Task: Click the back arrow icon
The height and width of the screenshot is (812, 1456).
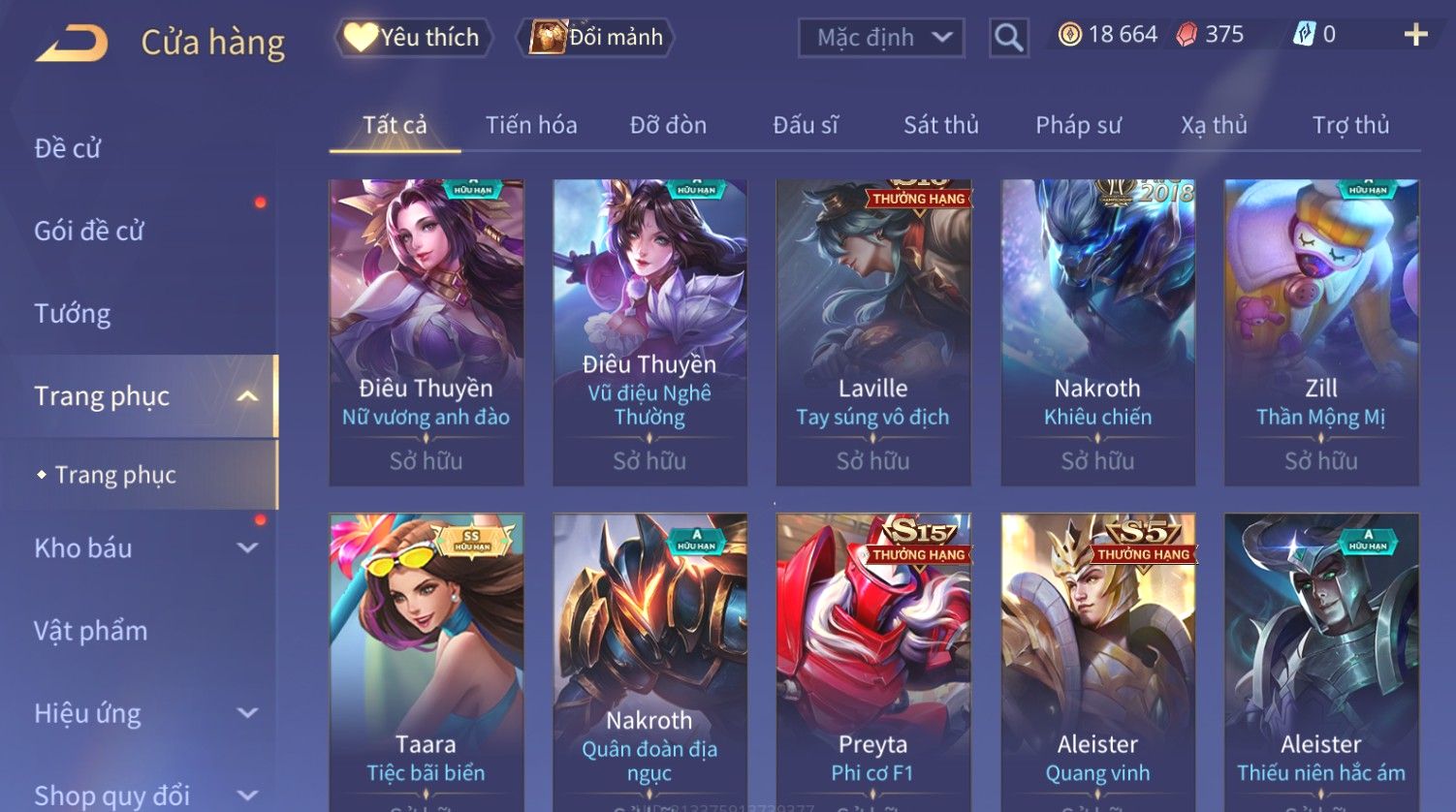Action: (71, 42)
